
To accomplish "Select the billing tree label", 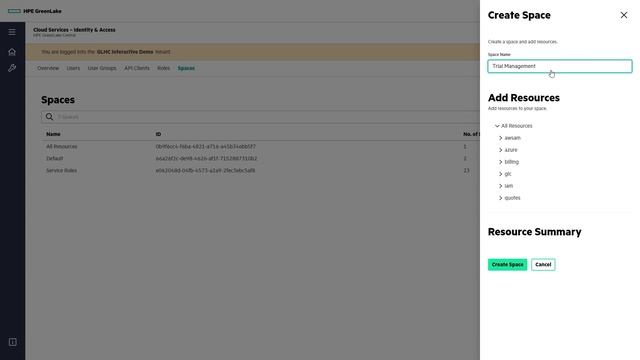I will [x=511, y=162].
